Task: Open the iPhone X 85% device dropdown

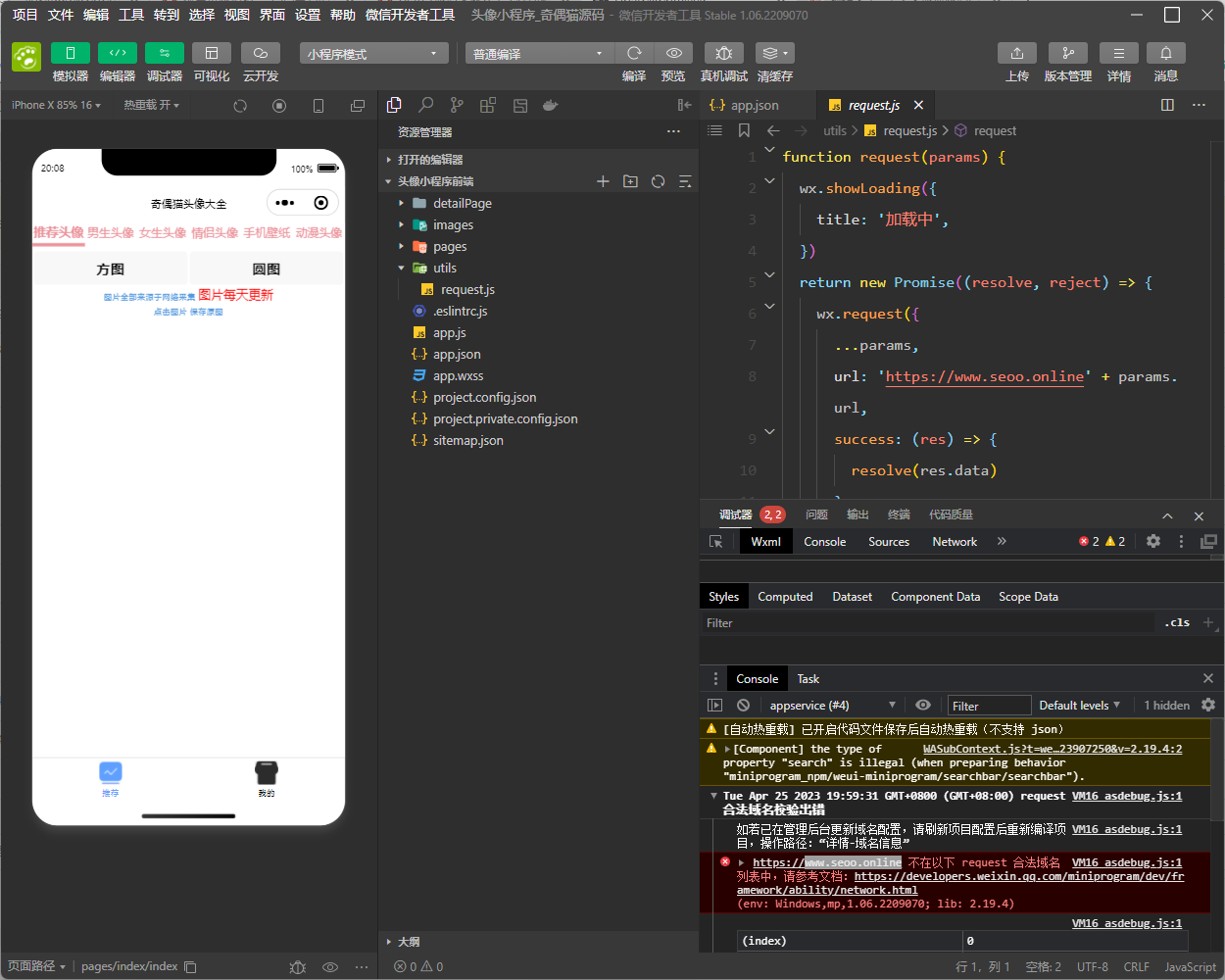Action: [56, 105]
